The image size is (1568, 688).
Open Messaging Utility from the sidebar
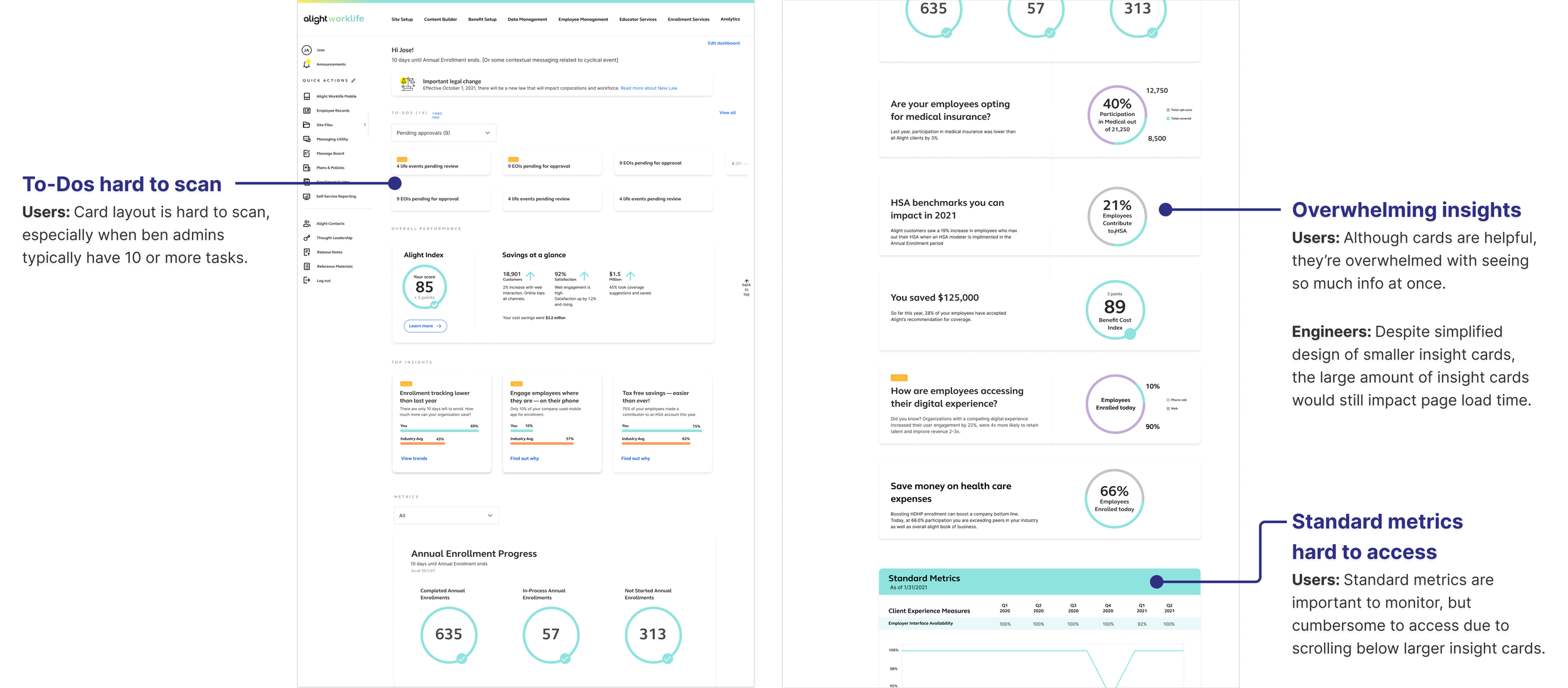click(x=307, y=139)
